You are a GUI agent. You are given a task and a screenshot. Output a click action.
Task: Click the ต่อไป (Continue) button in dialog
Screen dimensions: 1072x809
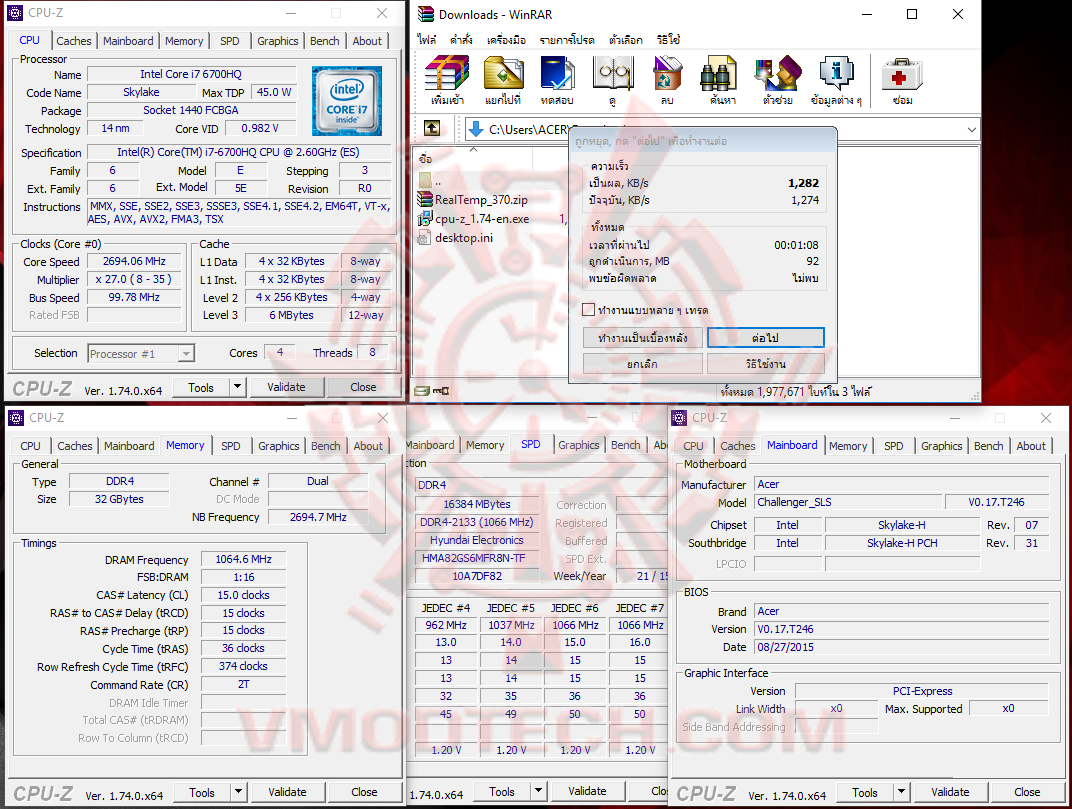click(x=765, y=338)
